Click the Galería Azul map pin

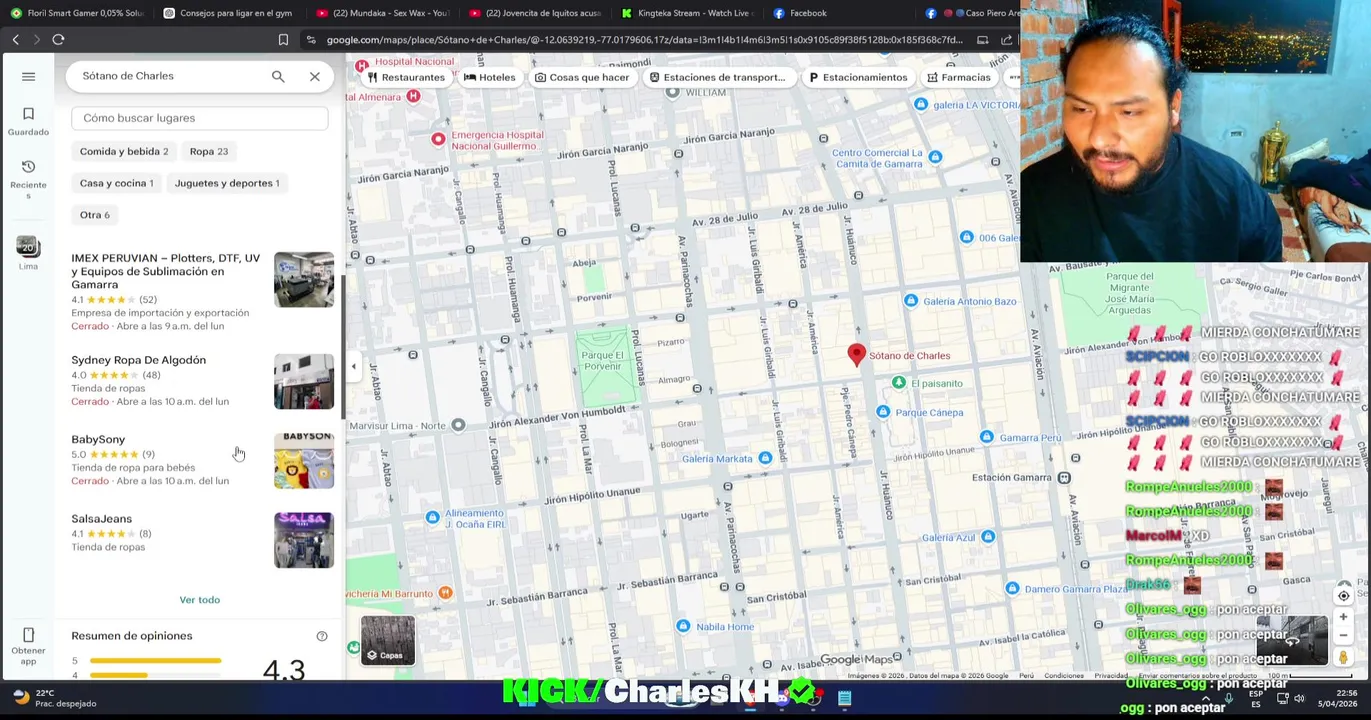(x=988, y=537)
